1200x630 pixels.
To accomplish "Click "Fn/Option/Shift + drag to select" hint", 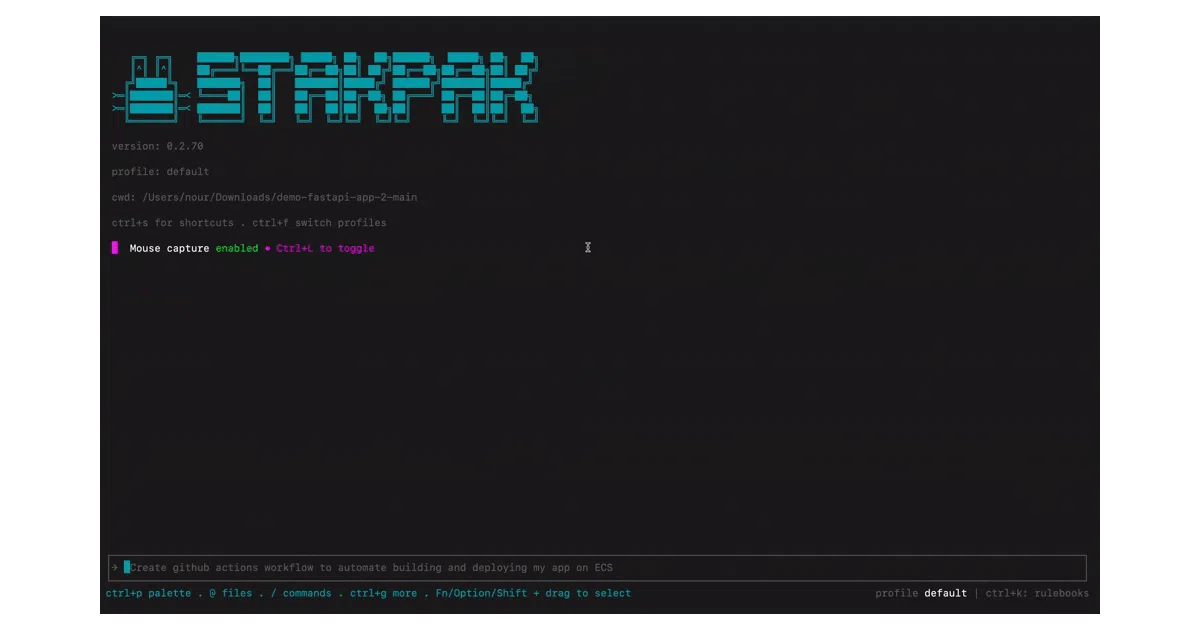I will 533,593.
